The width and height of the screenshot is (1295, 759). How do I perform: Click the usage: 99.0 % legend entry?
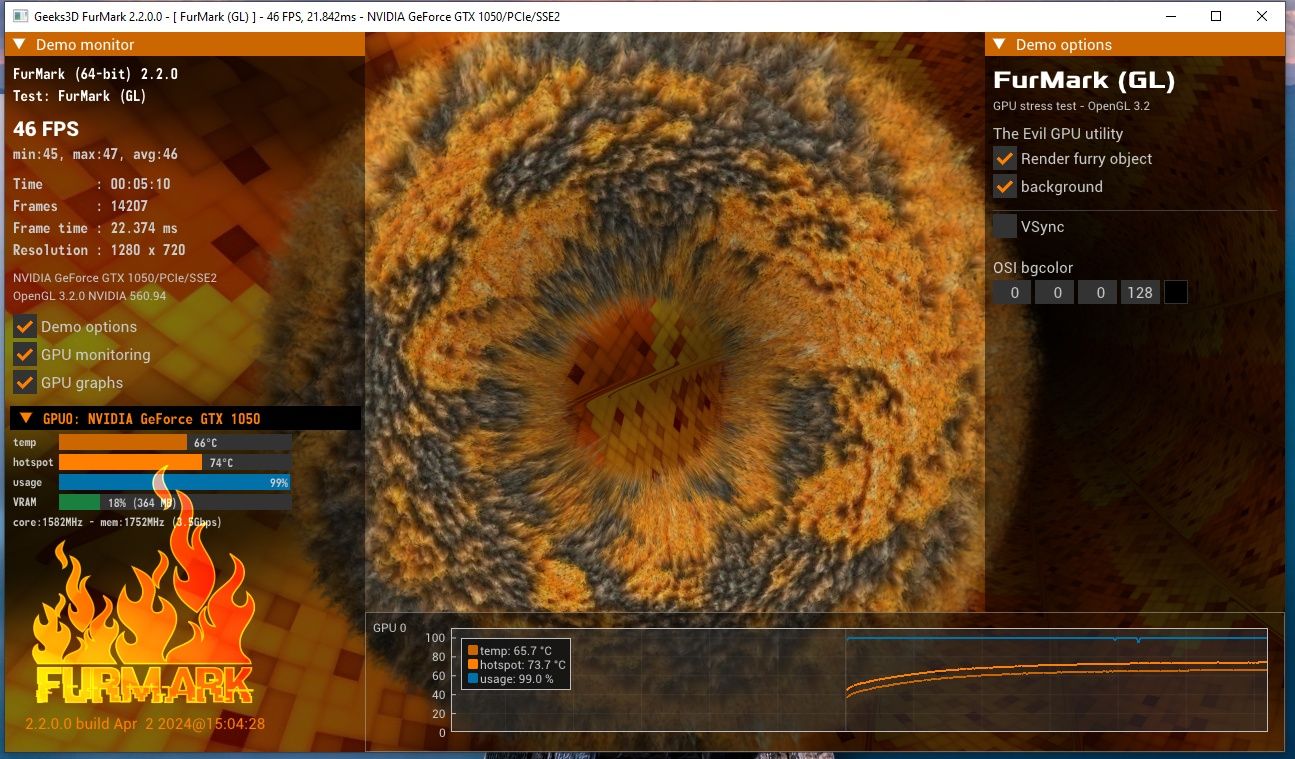(x=511, y=679)
